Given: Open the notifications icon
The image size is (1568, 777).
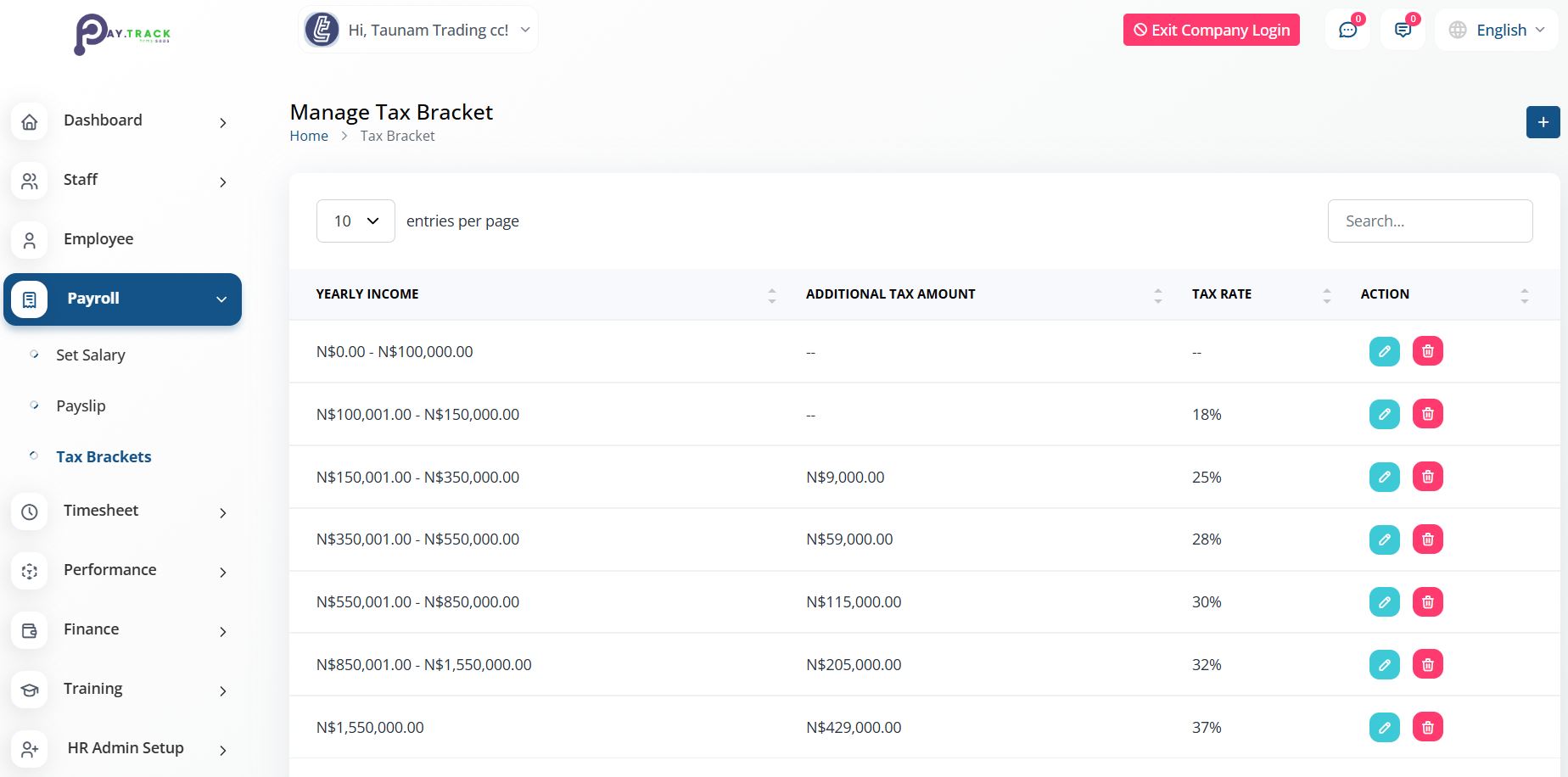Looking at the screenshot, I should coord(1402,29).
